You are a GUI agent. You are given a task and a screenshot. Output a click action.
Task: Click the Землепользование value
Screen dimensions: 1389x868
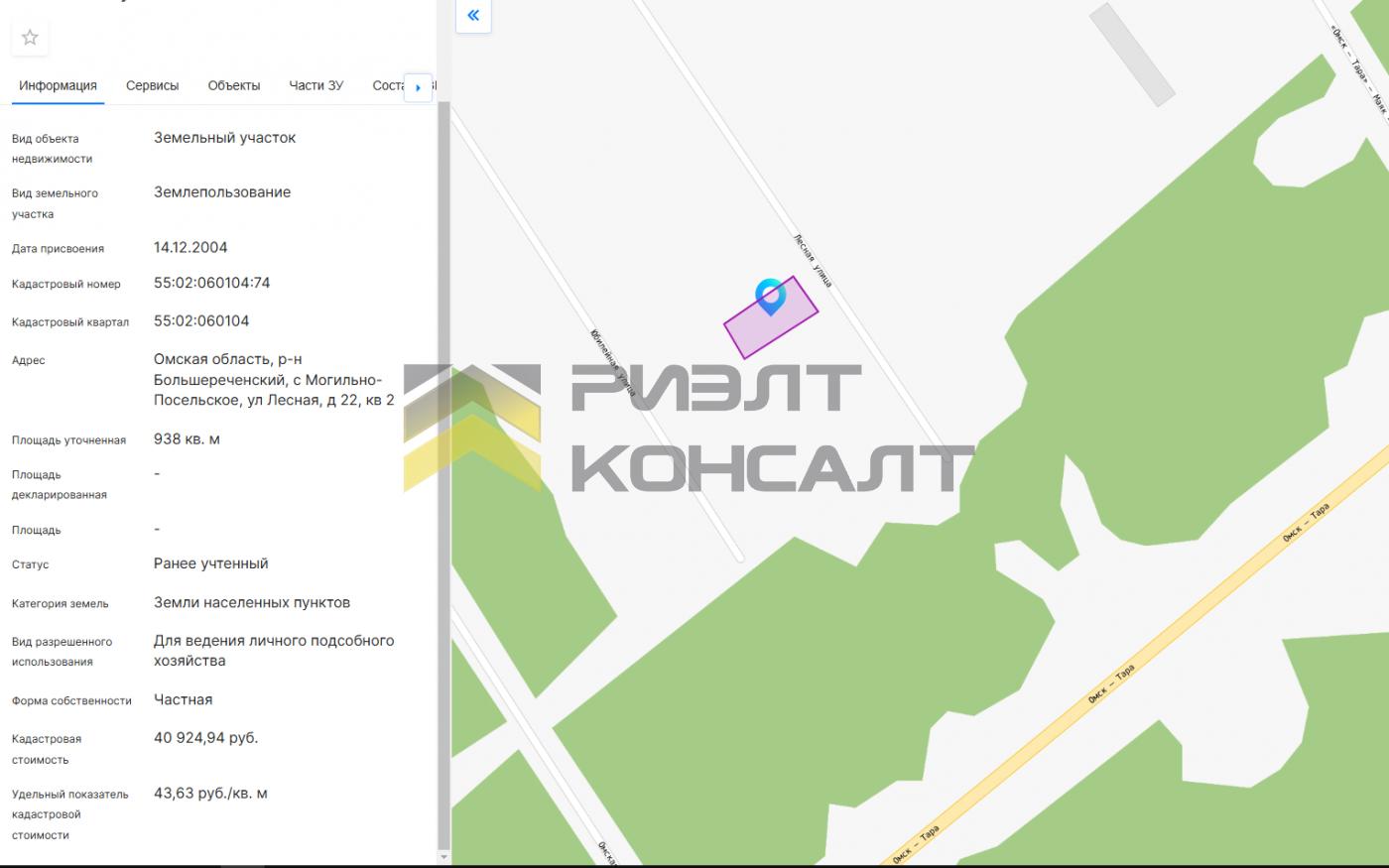(x=222, y=192)
